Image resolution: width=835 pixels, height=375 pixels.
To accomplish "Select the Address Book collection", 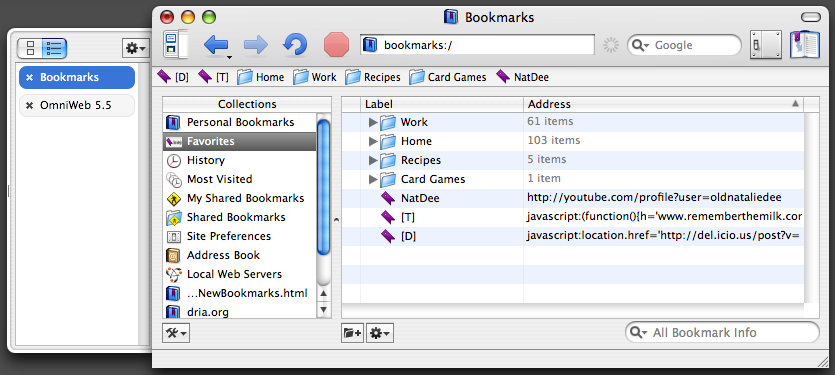I will (x=240, y=255).
